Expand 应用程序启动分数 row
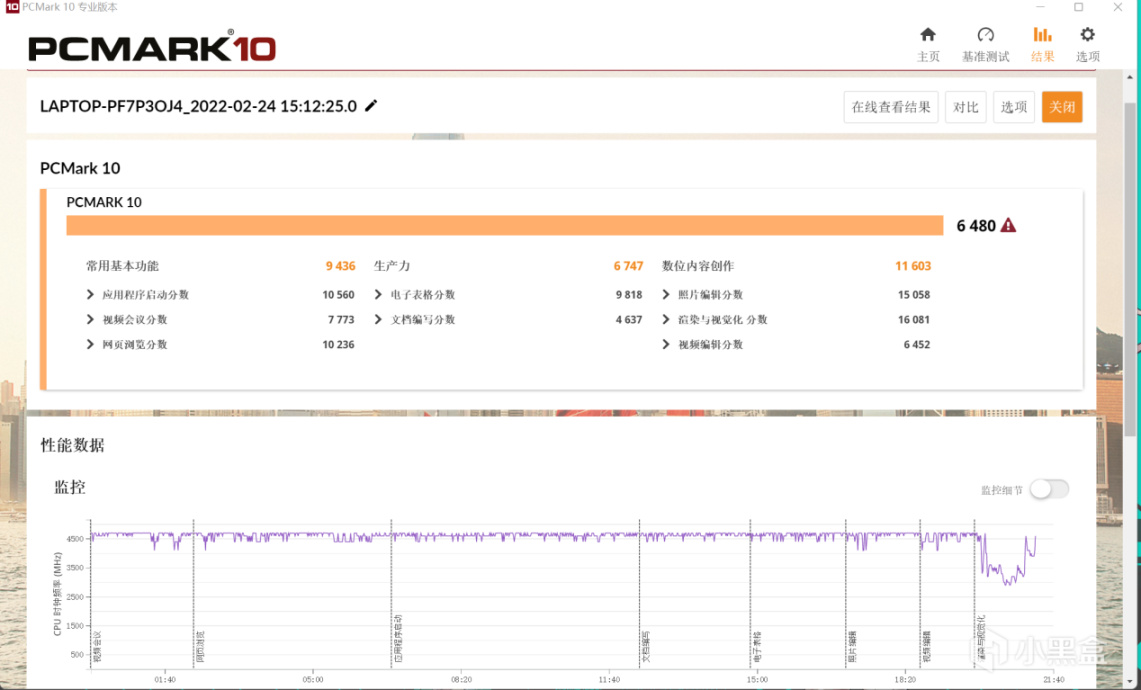 coord(90,295)
